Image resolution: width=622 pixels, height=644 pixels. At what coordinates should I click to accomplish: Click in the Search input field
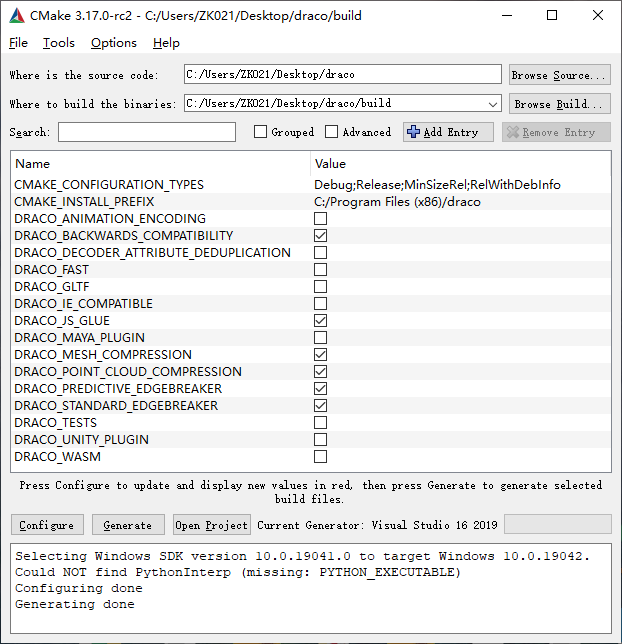point(147,132)
